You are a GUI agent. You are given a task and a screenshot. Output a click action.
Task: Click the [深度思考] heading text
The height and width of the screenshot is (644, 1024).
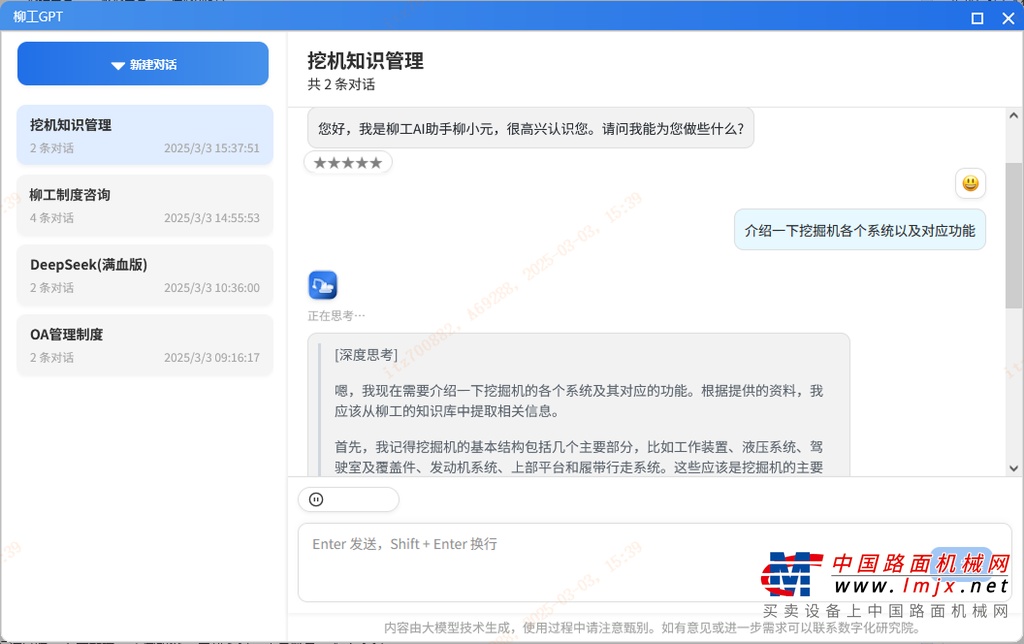pyautogui.click(x=366, y=355)
